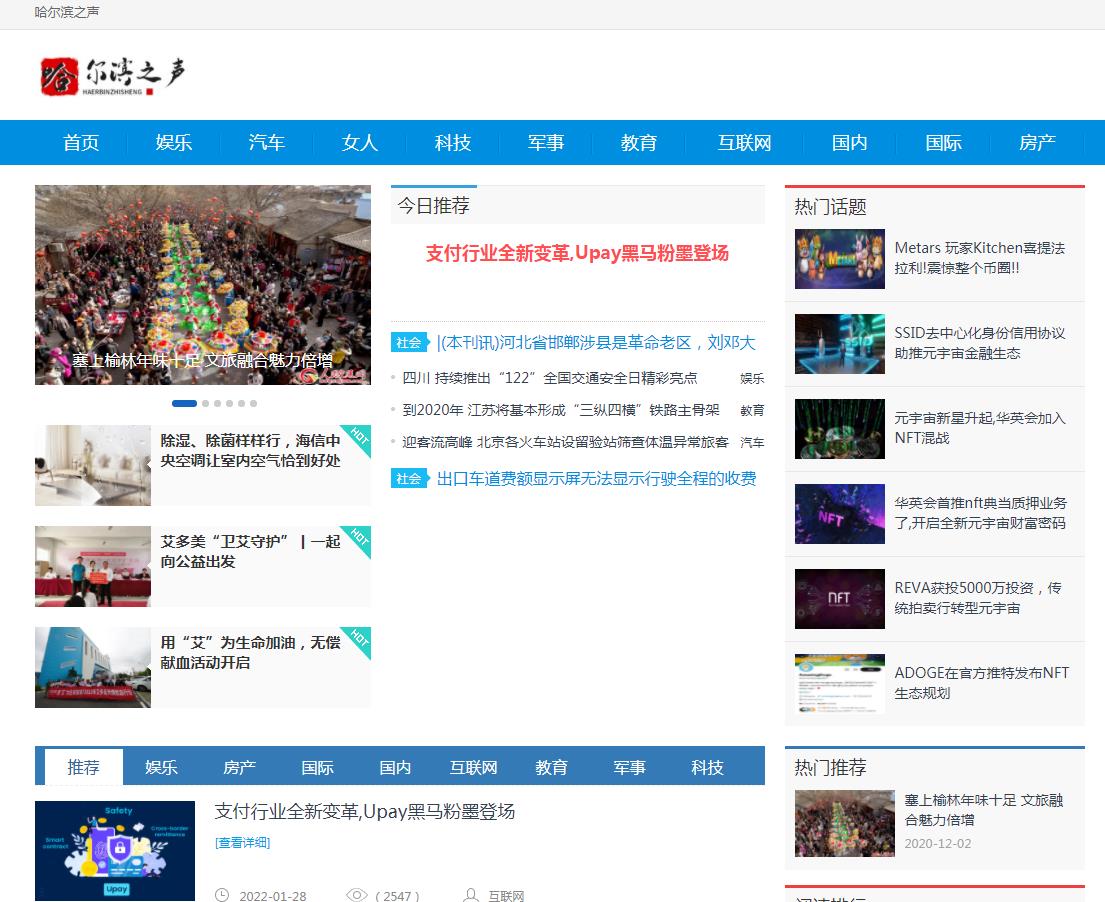Click 教育 category label beside 江苏 article
The image size is (1105, 902).
[x=752, y=410]
